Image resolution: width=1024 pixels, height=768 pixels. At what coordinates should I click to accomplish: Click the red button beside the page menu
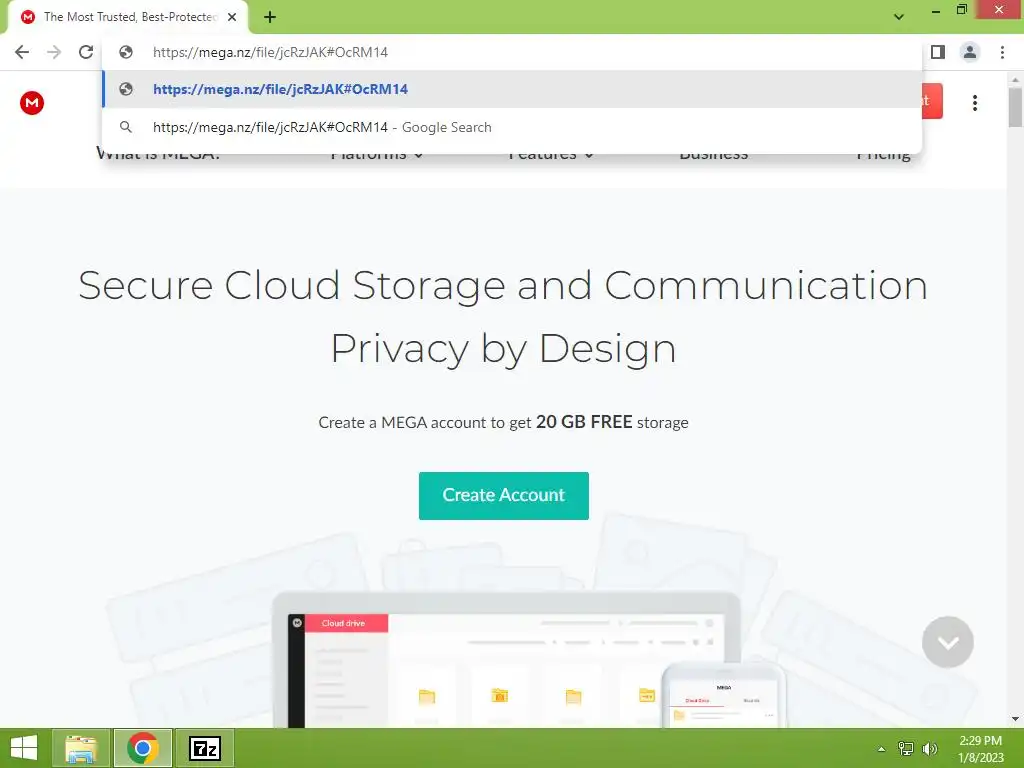(933, 101)
